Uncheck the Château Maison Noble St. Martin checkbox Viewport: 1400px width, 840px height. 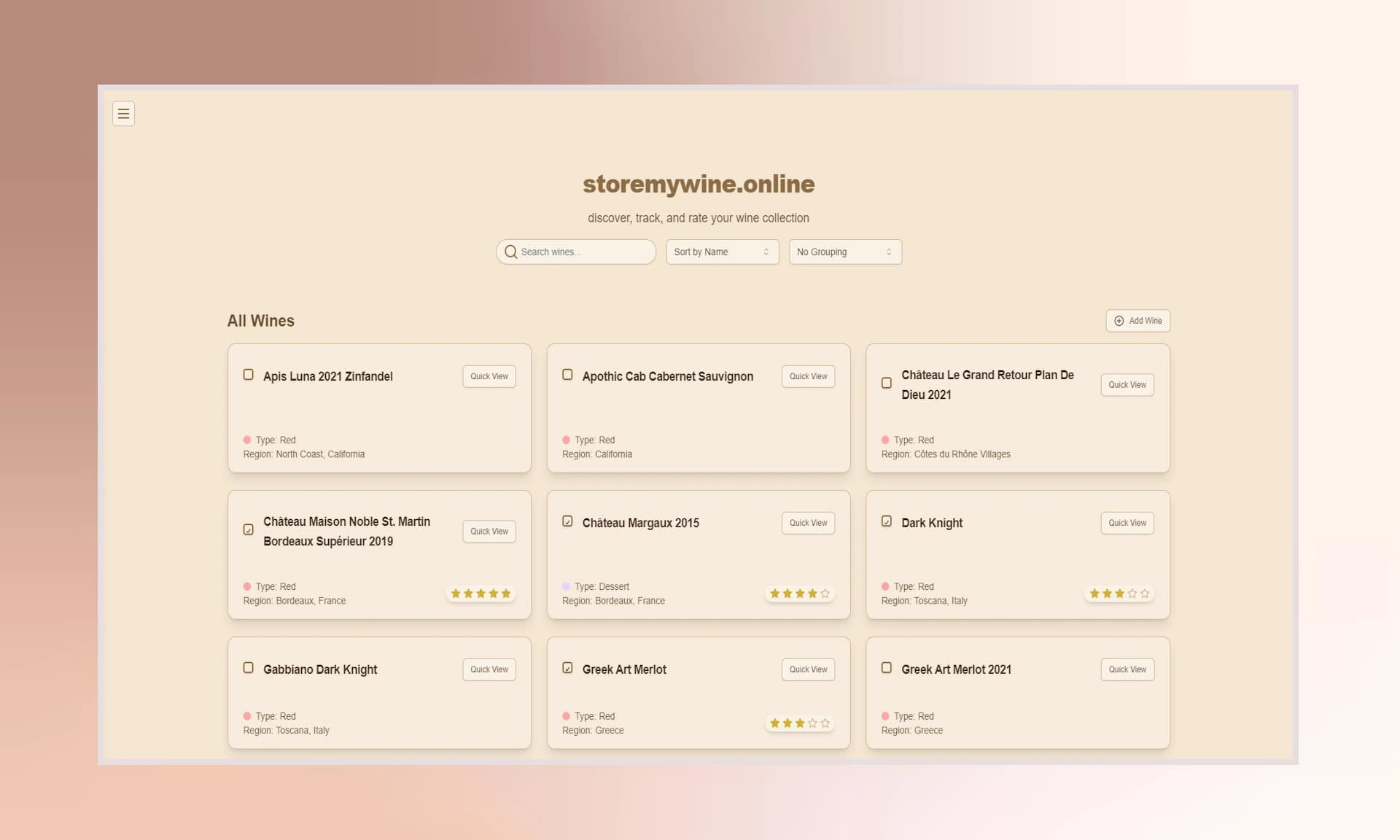248,529
